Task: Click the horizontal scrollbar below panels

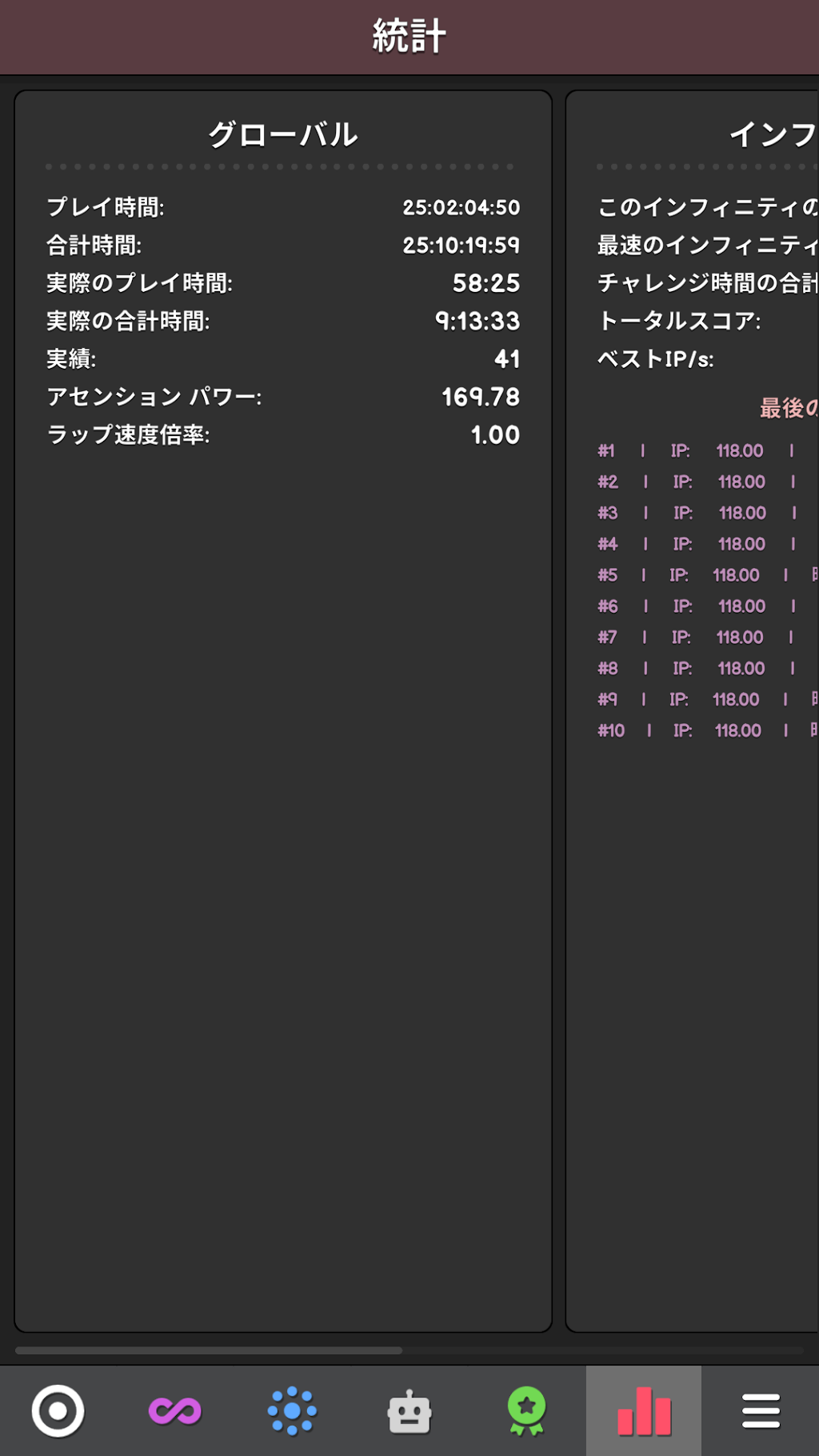Action: (x=209, y=1350)
